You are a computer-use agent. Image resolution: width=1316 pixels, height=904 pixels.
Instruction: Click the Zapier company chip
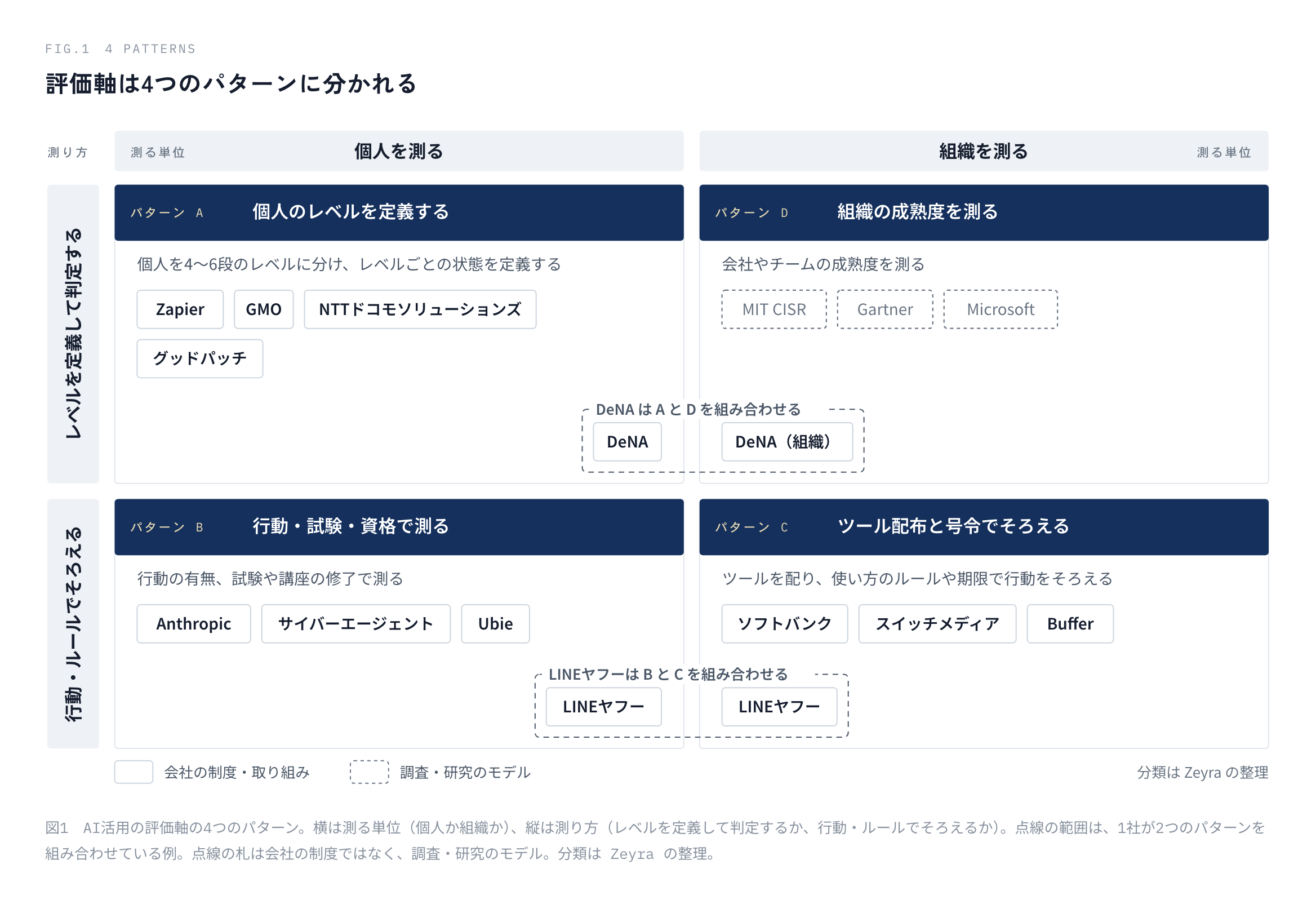click(180, 309)
